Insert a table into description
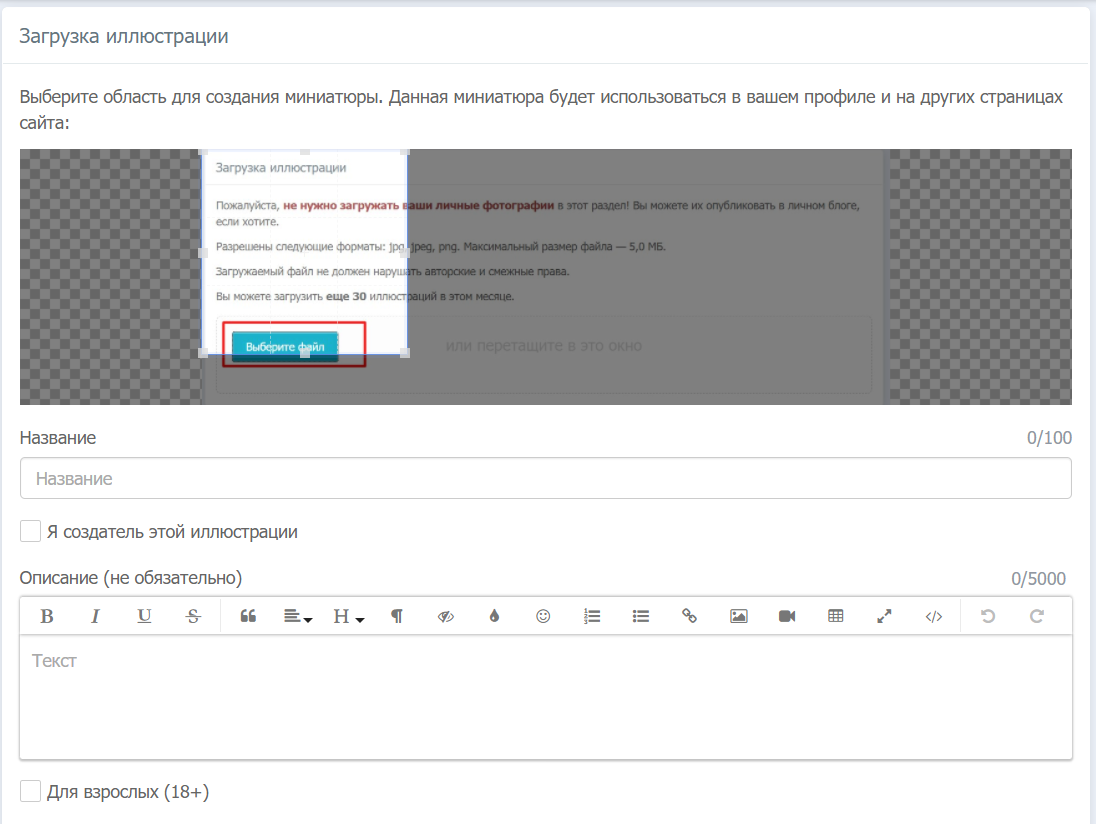The height and width of the screenshot is (824, 1096). pyautogui.click(x=836, y=616)
